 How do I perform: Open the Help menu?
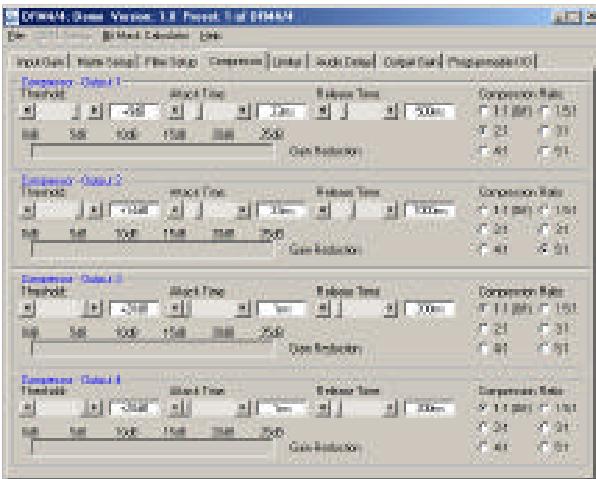click(x=211, y=36)
